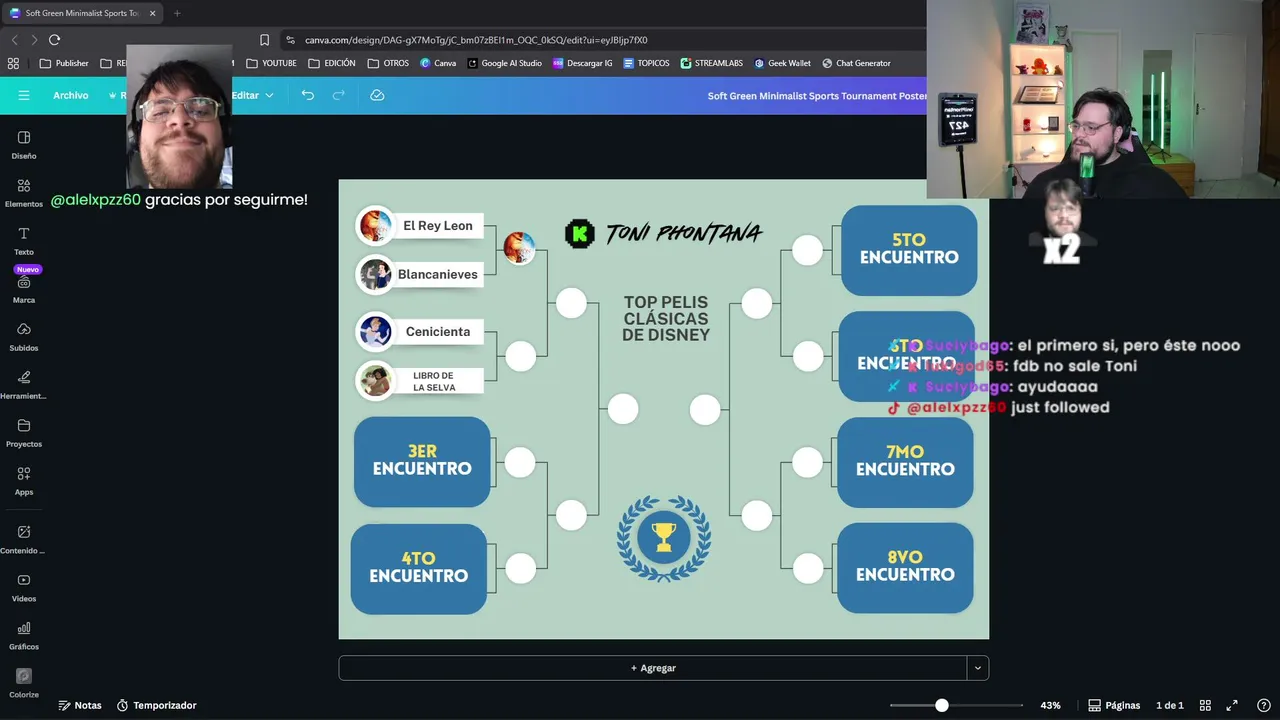Open the TOPICOS bookmark
Image resolution: width=1280 pixels, height=720 pixels.
pyautogui.click(x=646, y=63)
